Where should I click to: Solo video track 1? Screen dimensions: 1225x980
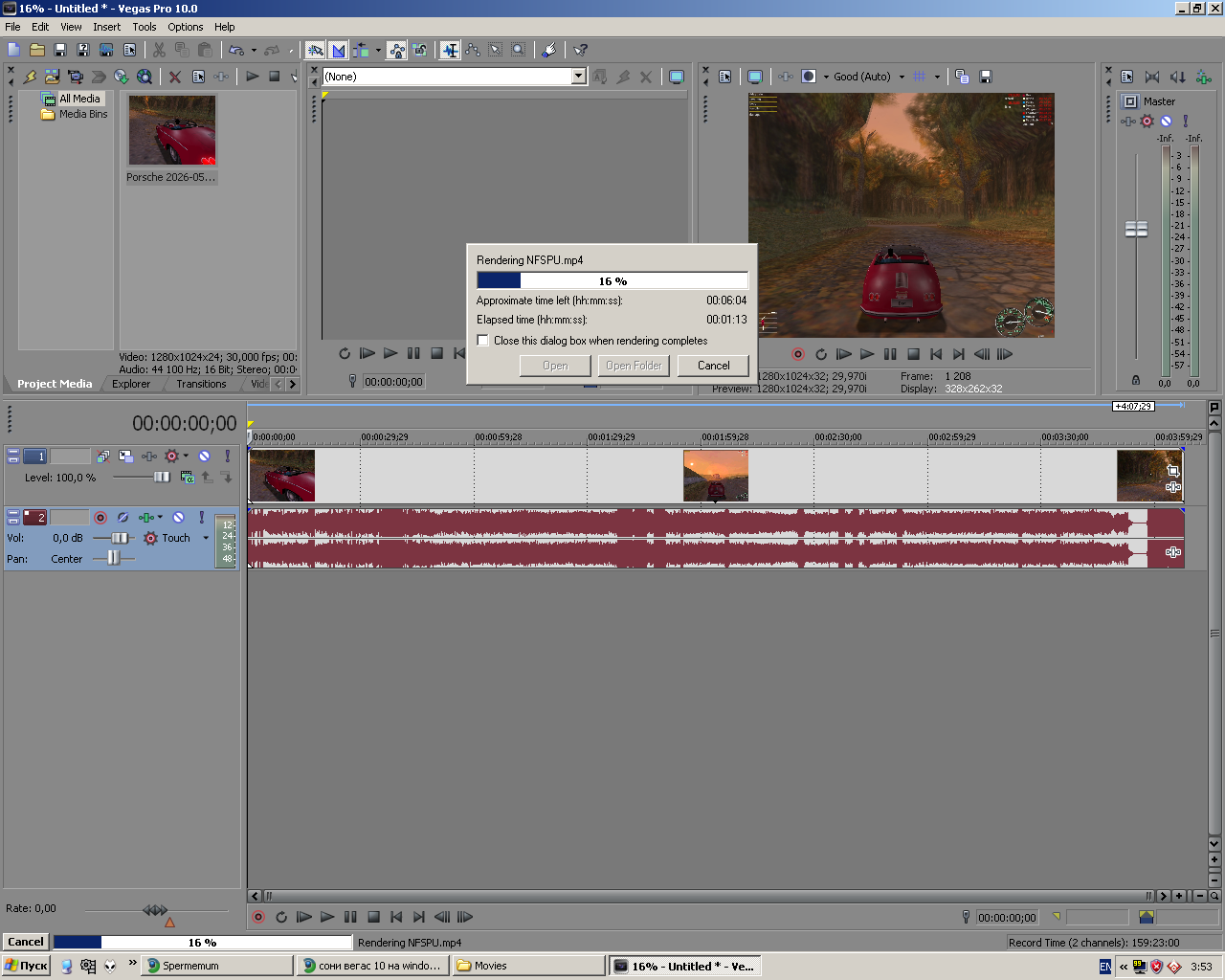tap(227, 457)
